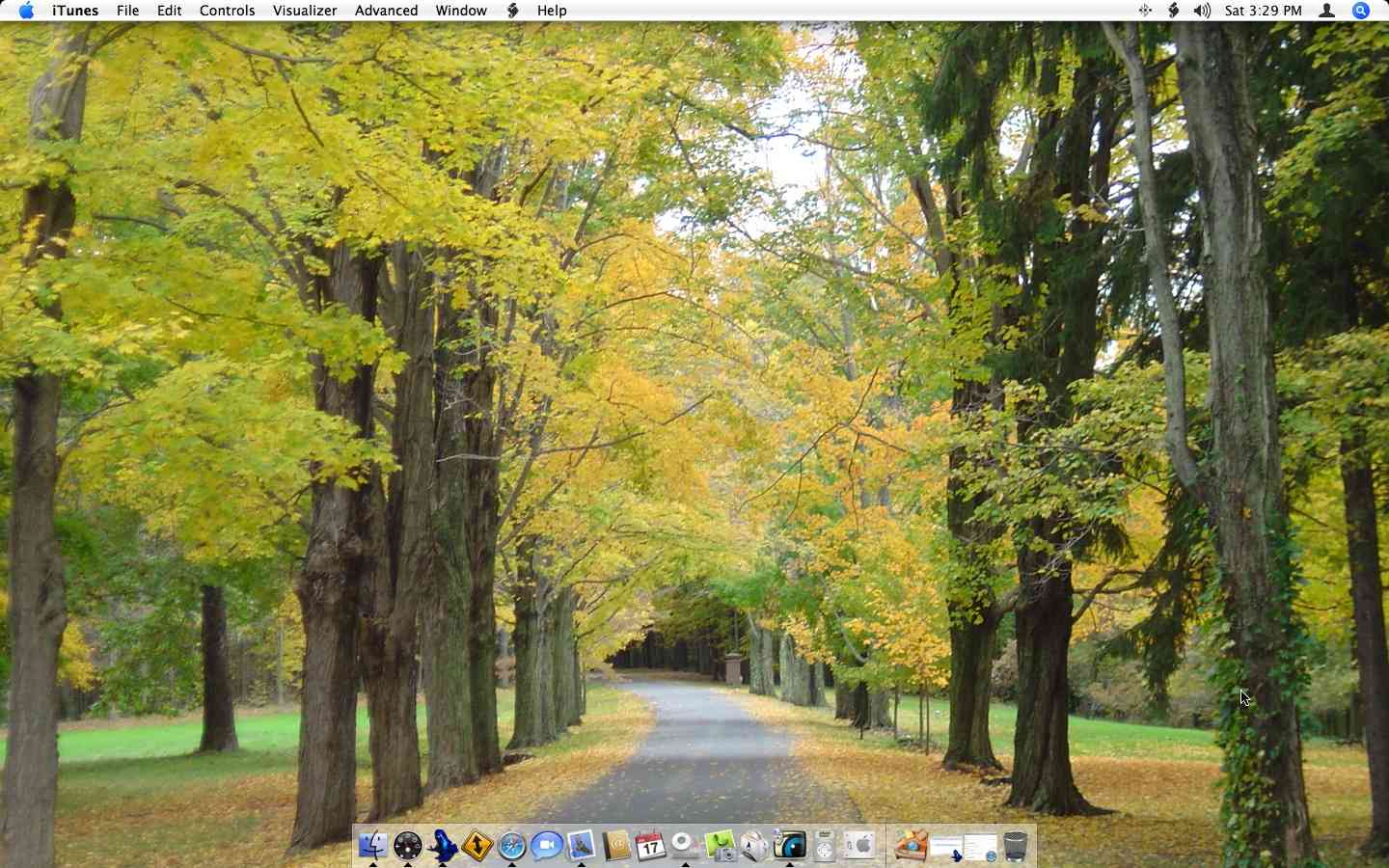The width and height of the screenshot is (1389, 868).
Task: Open Safari from the Dock
Action: (x=512, y=846)
